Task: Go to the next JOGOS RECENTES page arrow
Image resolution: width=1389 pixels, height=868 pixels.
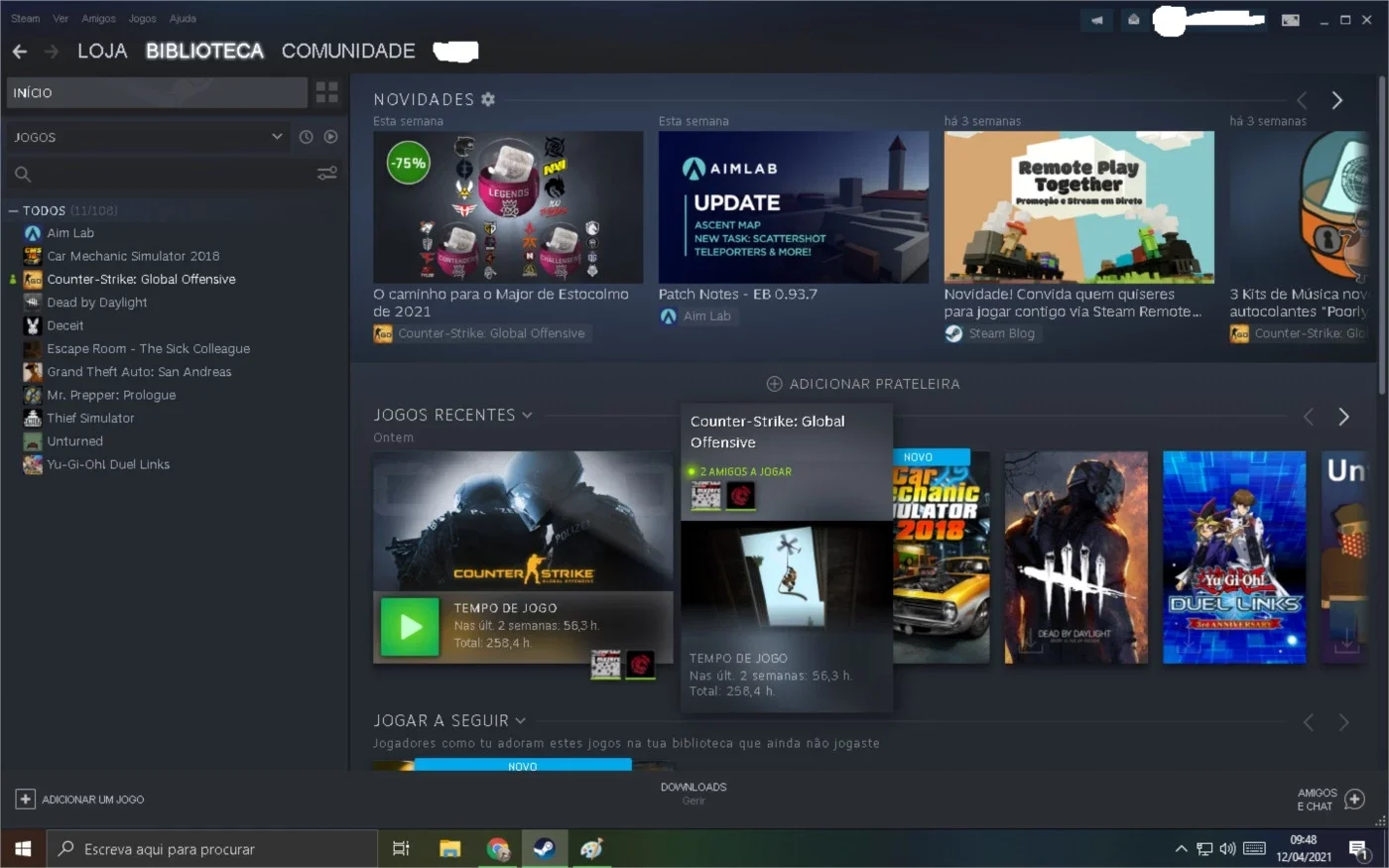Action: click(x=1343, y=417)
